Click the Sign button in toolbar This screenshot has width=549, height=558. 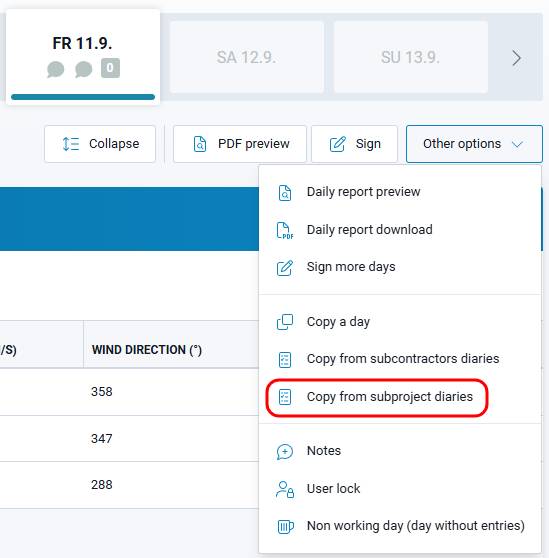tap(354, 144)
